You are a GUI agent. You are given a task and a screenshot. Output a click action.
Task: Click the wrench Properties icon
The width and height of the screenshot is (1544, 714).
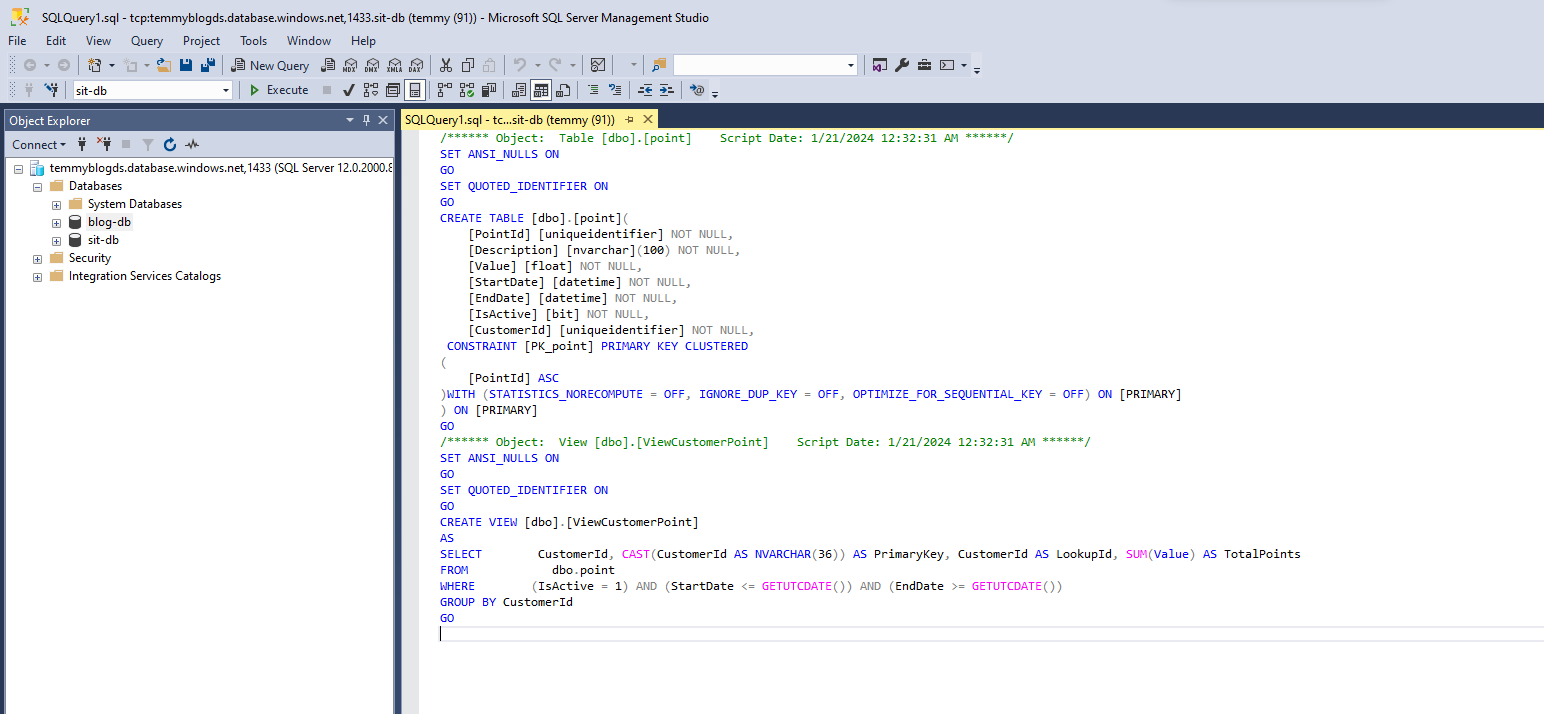click(x=901, y=65)
